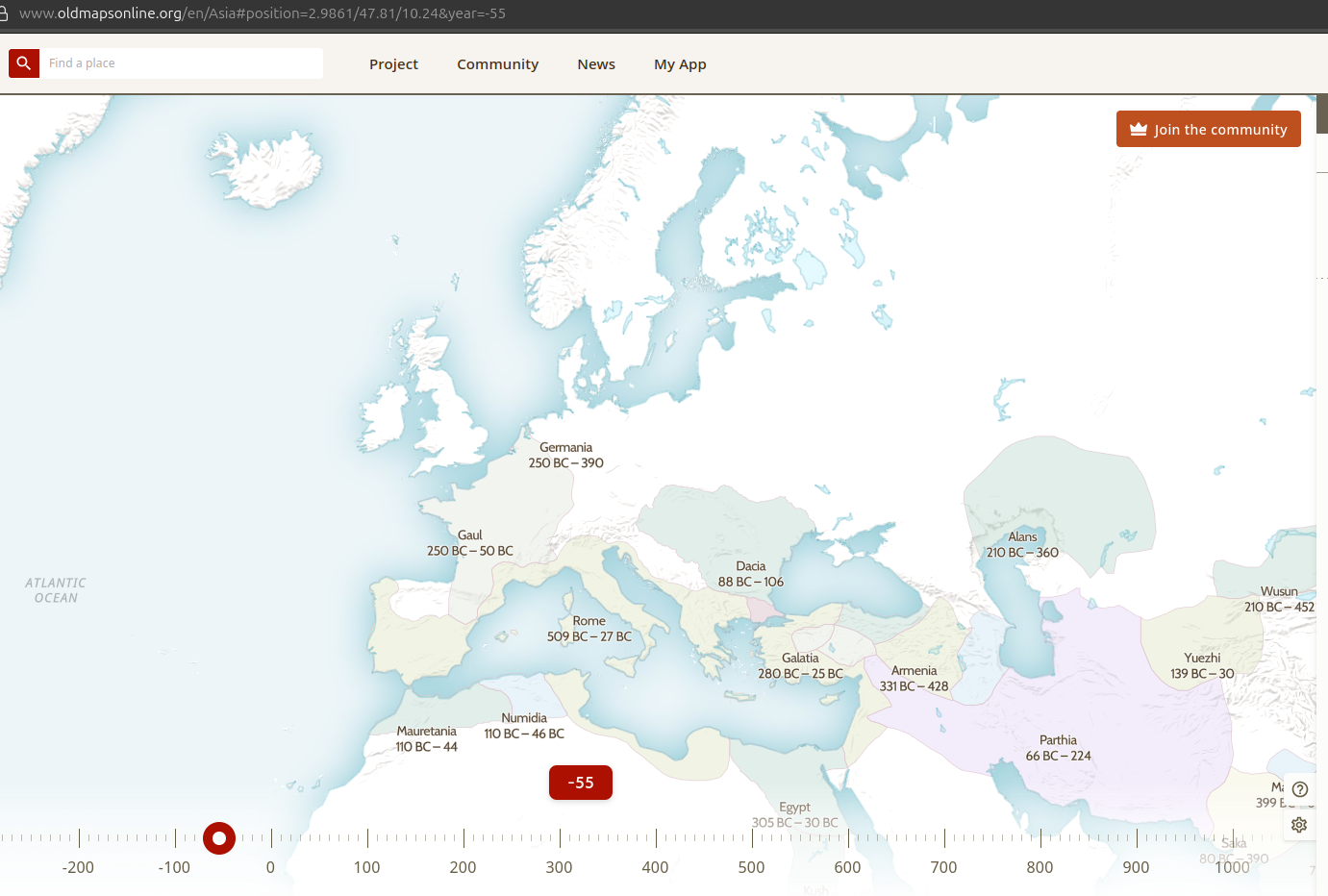Focus the Find a place search field
The width and height of the screenshot is (1328, 896).
pos(181,63)
